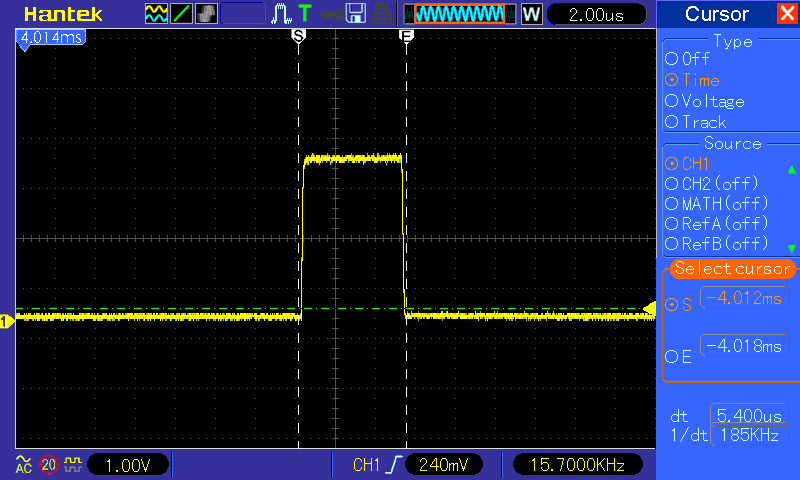800x480 pixels.
Task: Click the S cursor position field
Action: click(x=742, y=297)
